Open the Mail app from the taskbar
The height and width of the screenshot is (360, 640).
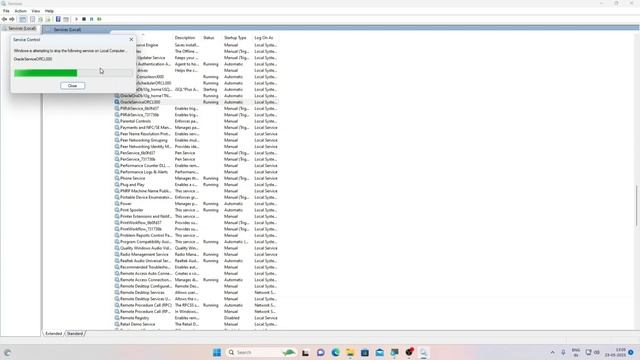[380, 352]
